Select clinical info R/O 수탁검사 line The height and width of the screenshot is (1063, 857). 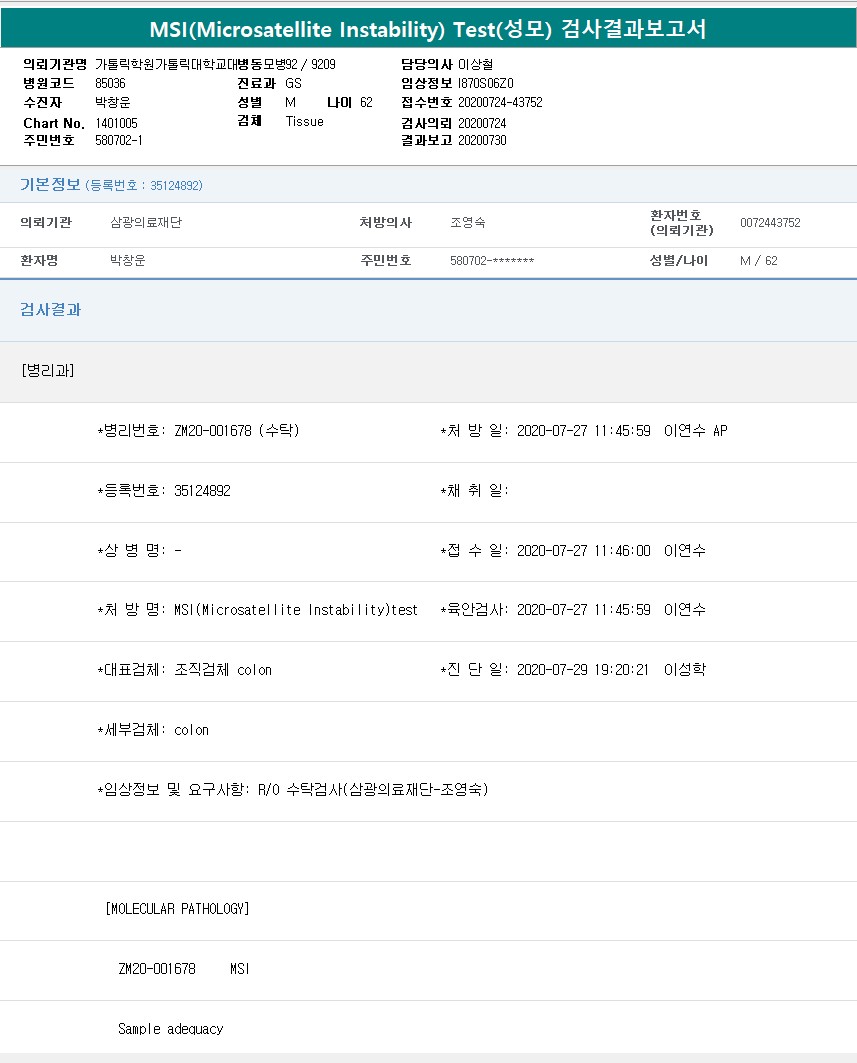[293, 789]
